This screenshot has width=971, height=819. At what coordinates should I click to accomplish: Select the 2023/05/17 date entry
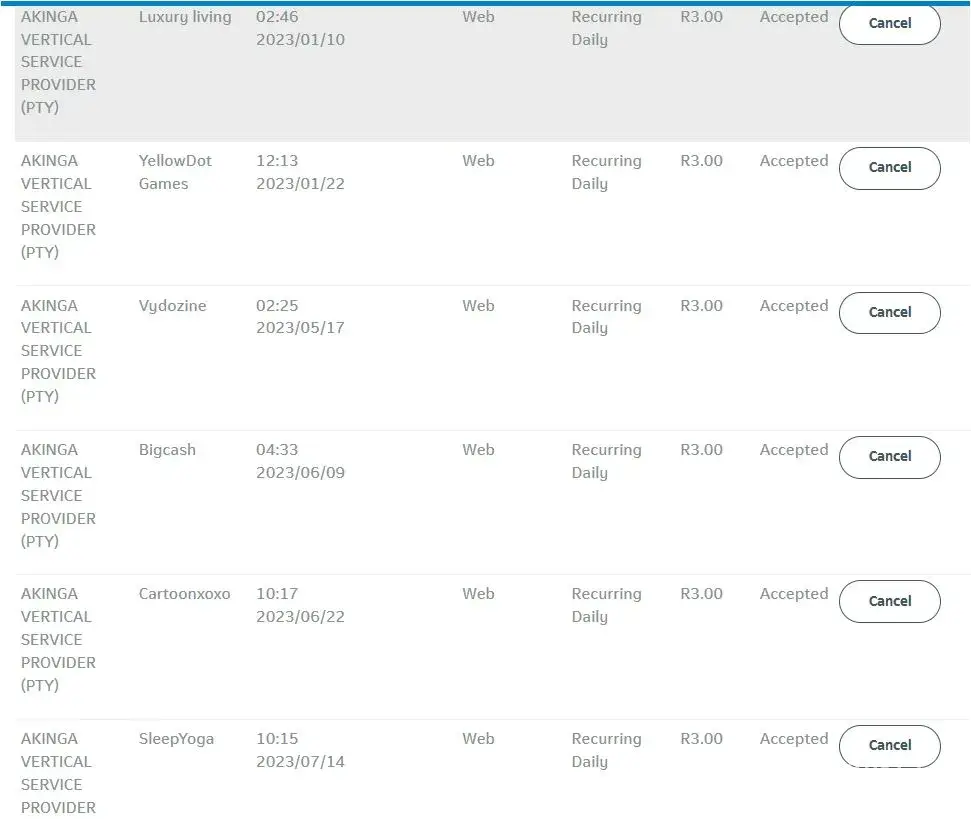coord(300,328)
